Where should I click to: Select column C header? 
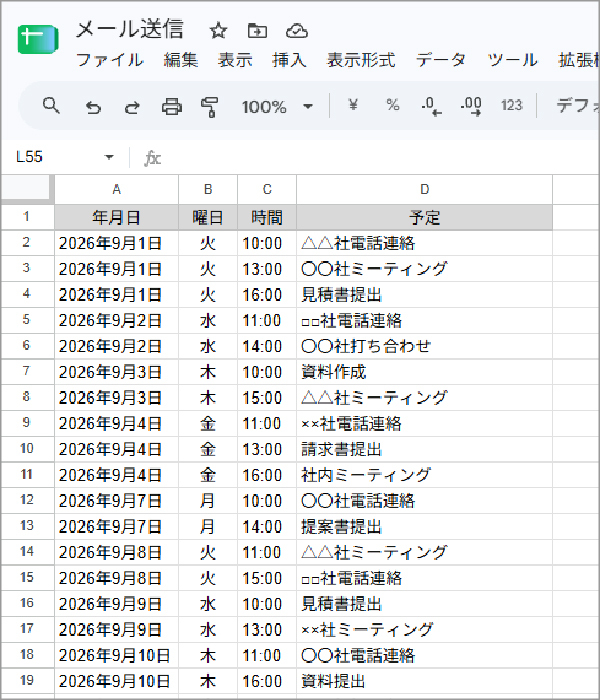coord(267,189)
